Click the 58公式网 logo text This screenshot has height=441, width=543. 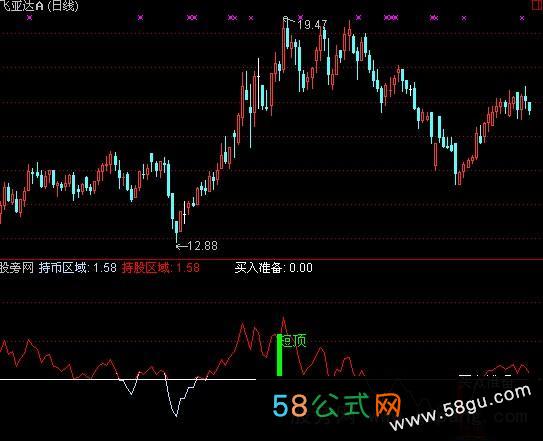tap(337, 405)
